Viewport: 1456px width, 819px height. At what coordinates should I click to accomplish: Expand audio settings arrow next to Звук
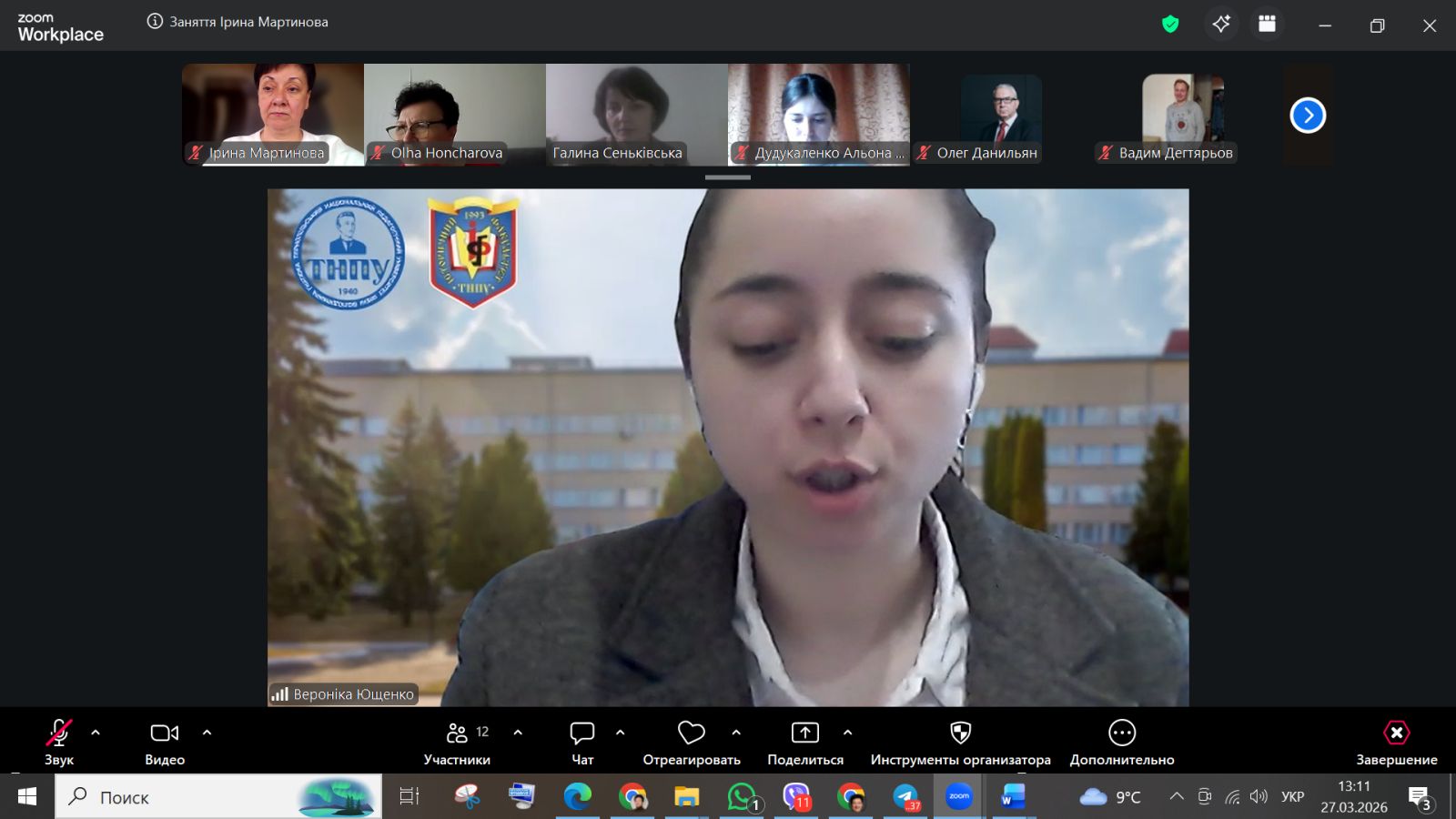[96, 733]
